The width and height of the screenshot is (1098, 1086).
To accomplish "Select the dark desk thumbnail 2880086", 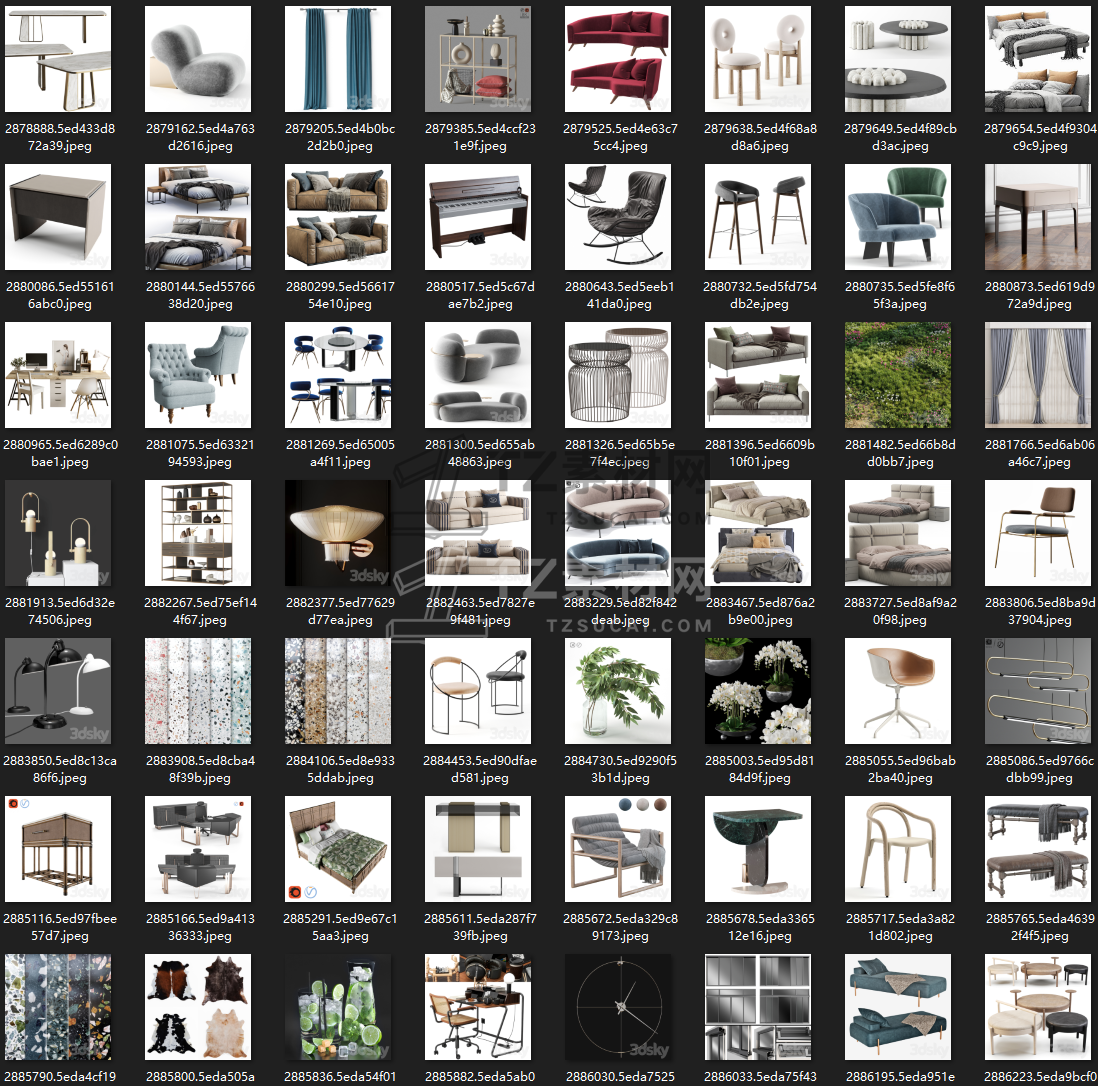I will pos(58,217).
